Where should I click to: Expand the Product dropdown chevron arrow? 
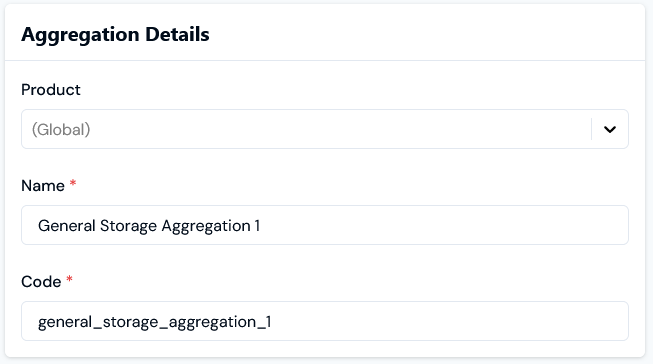pos(610,130)
